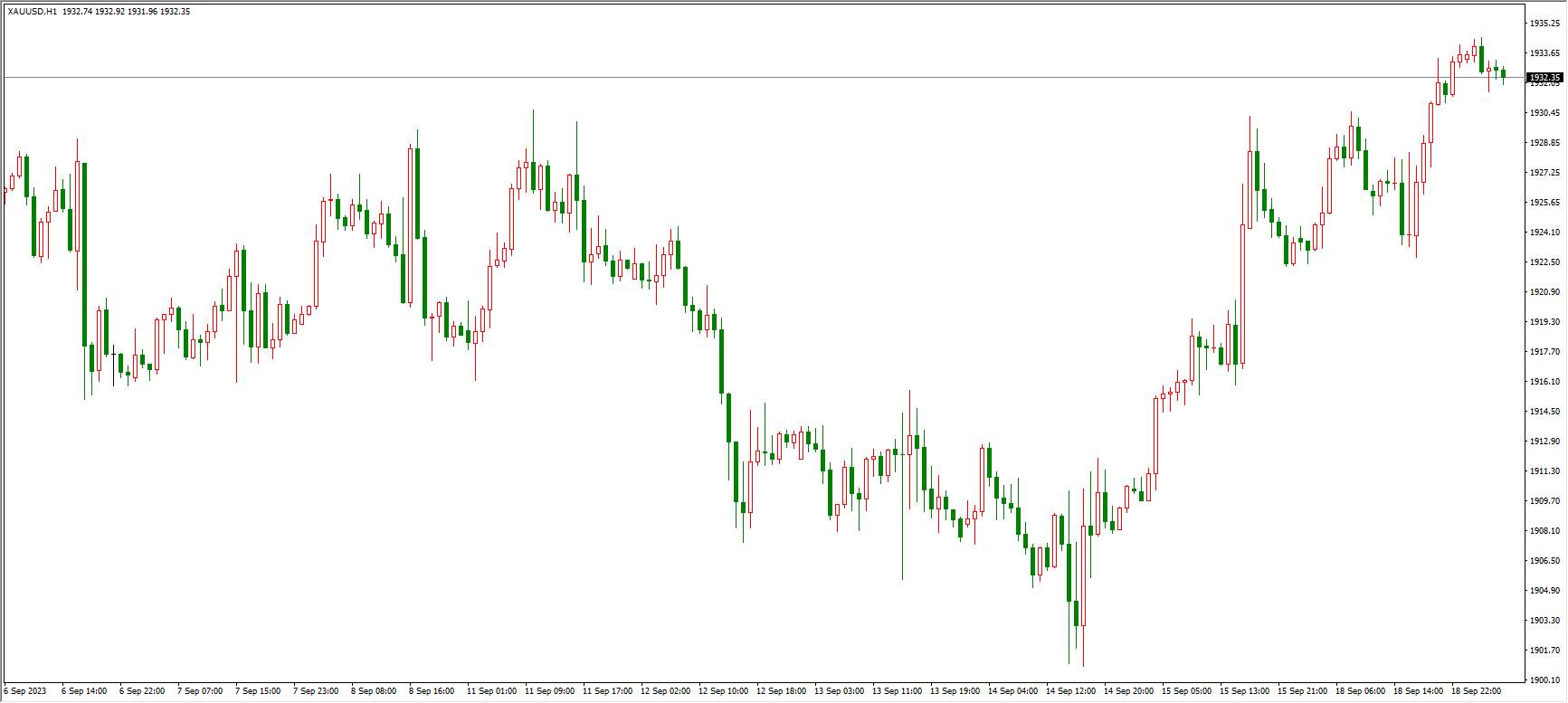Screen dimensions: 1568x703
Task: Click the 1903.30 price axis value
Action: (x=1544, y=621)
